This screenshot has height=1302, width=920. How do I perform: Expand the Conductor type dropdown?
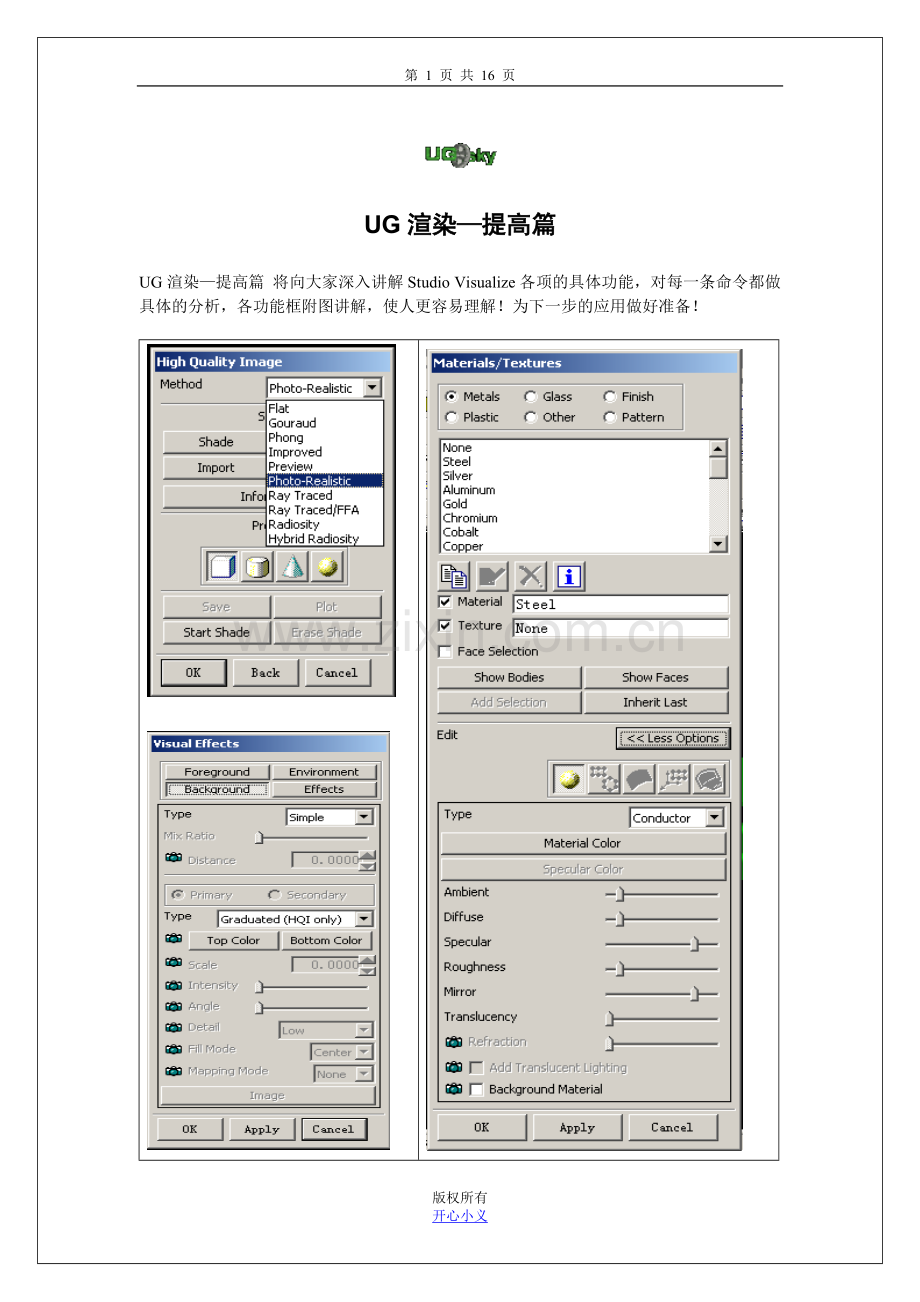pos(714,818)
